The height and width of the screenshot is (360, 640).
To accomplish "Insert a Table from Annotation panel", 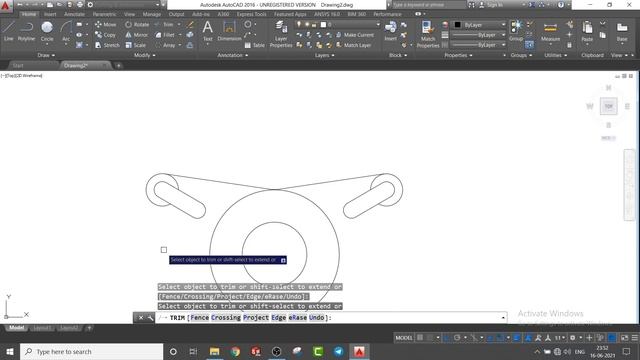I will click(255, 45).
